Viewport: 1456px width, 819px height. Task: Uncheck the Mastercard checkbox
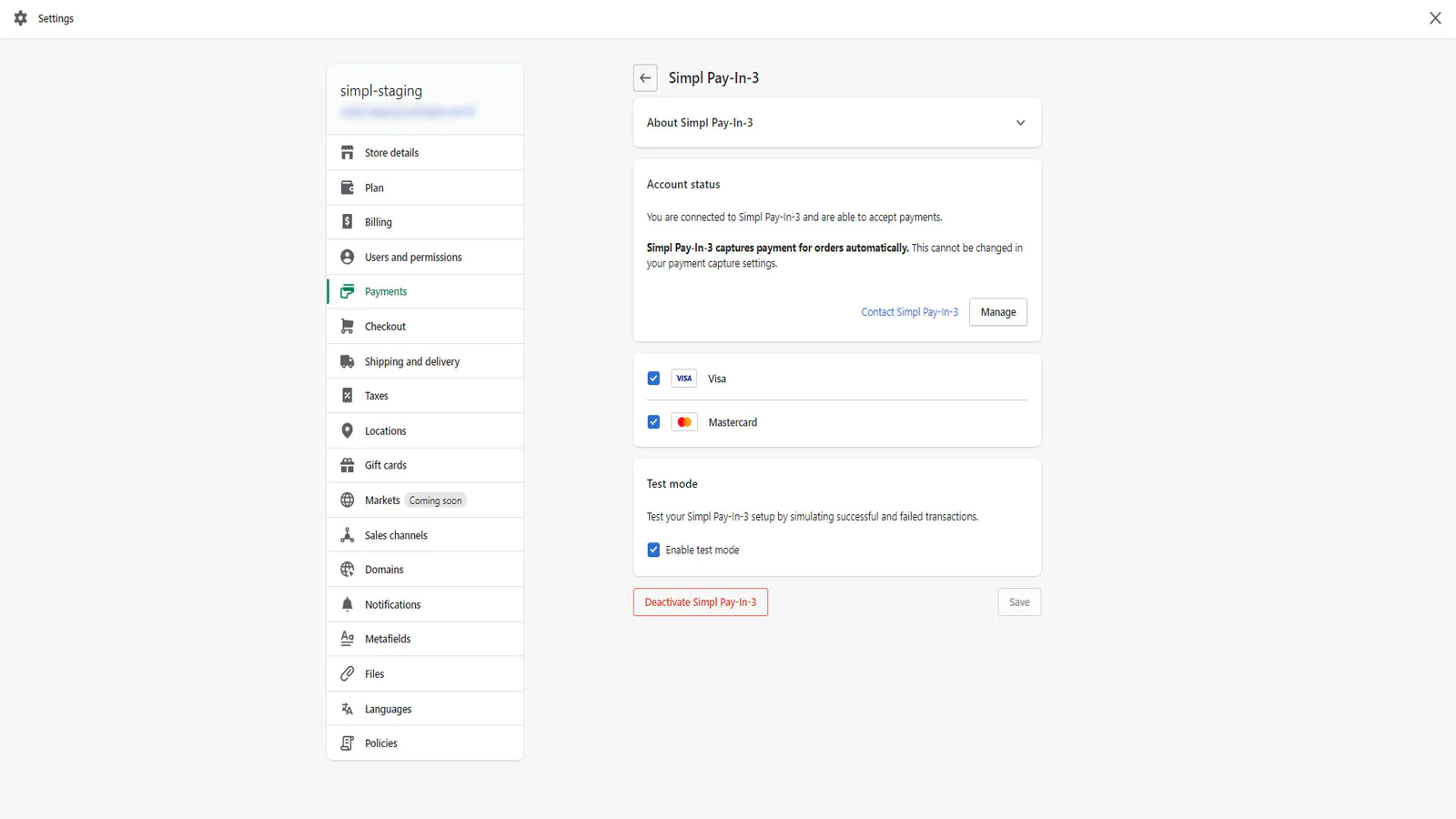[x=653, y=422]
